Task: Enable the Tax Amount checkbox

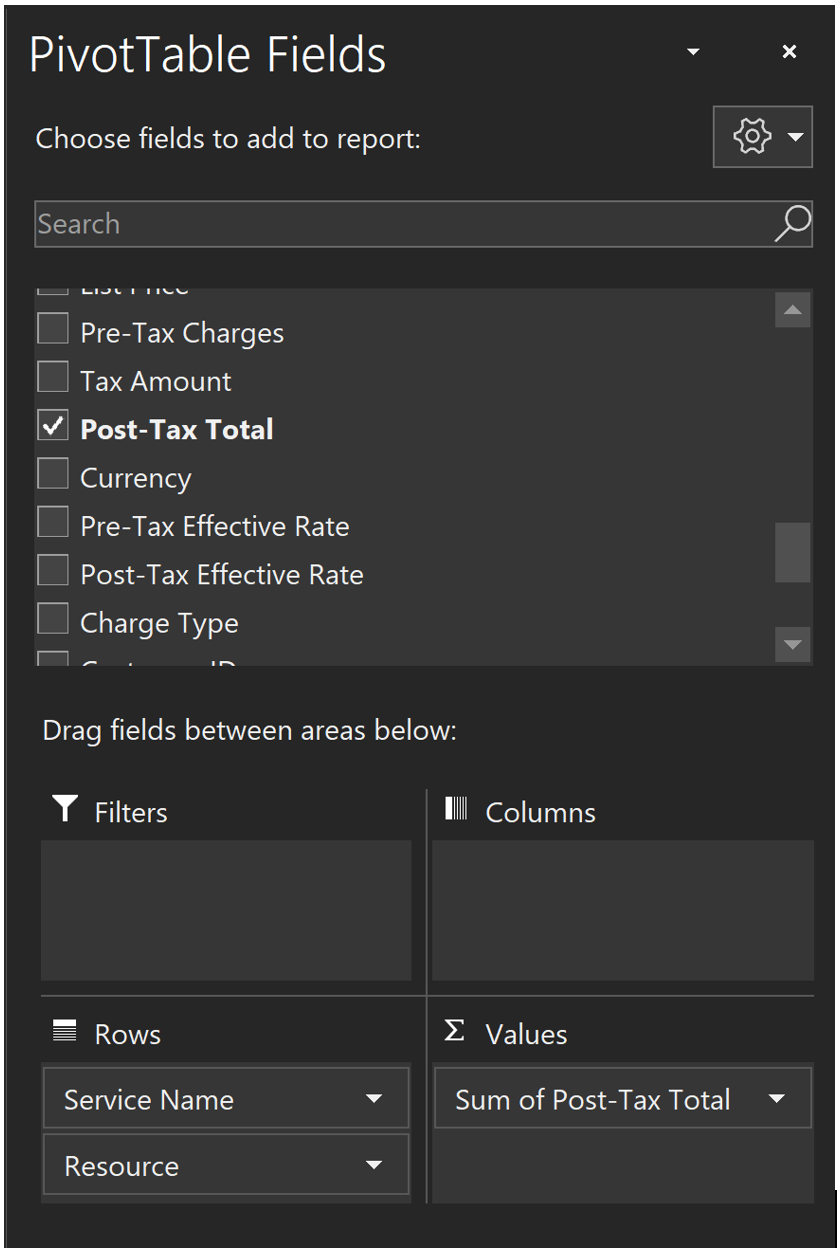Action: pos(53,377)
